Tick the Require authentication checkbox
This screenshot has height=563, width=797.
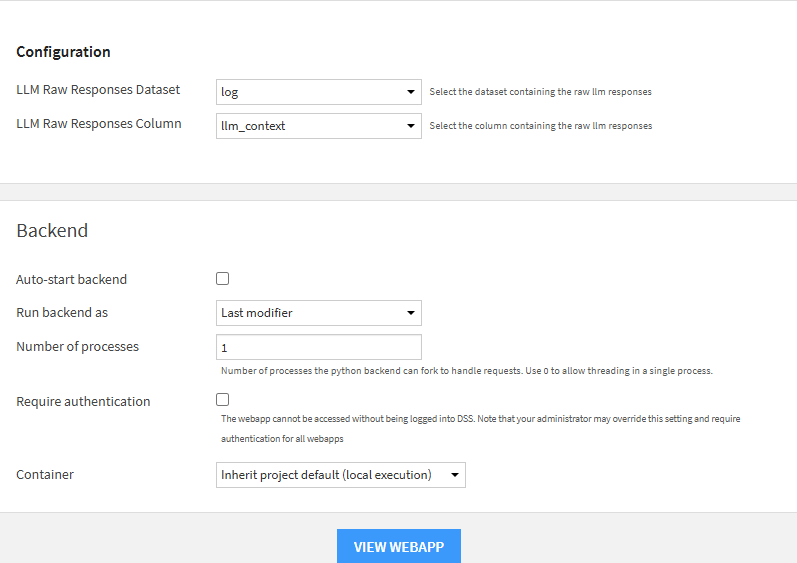223,399
